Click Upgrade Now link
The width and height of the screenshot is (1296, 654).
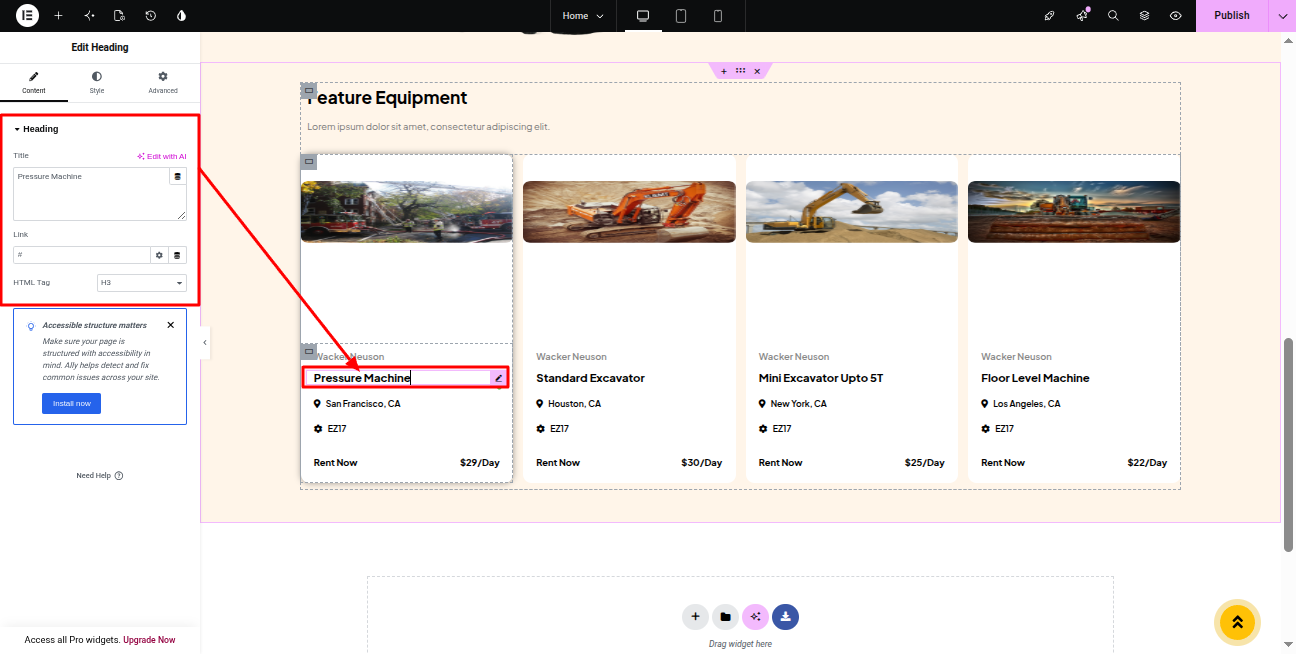[149, 640]
